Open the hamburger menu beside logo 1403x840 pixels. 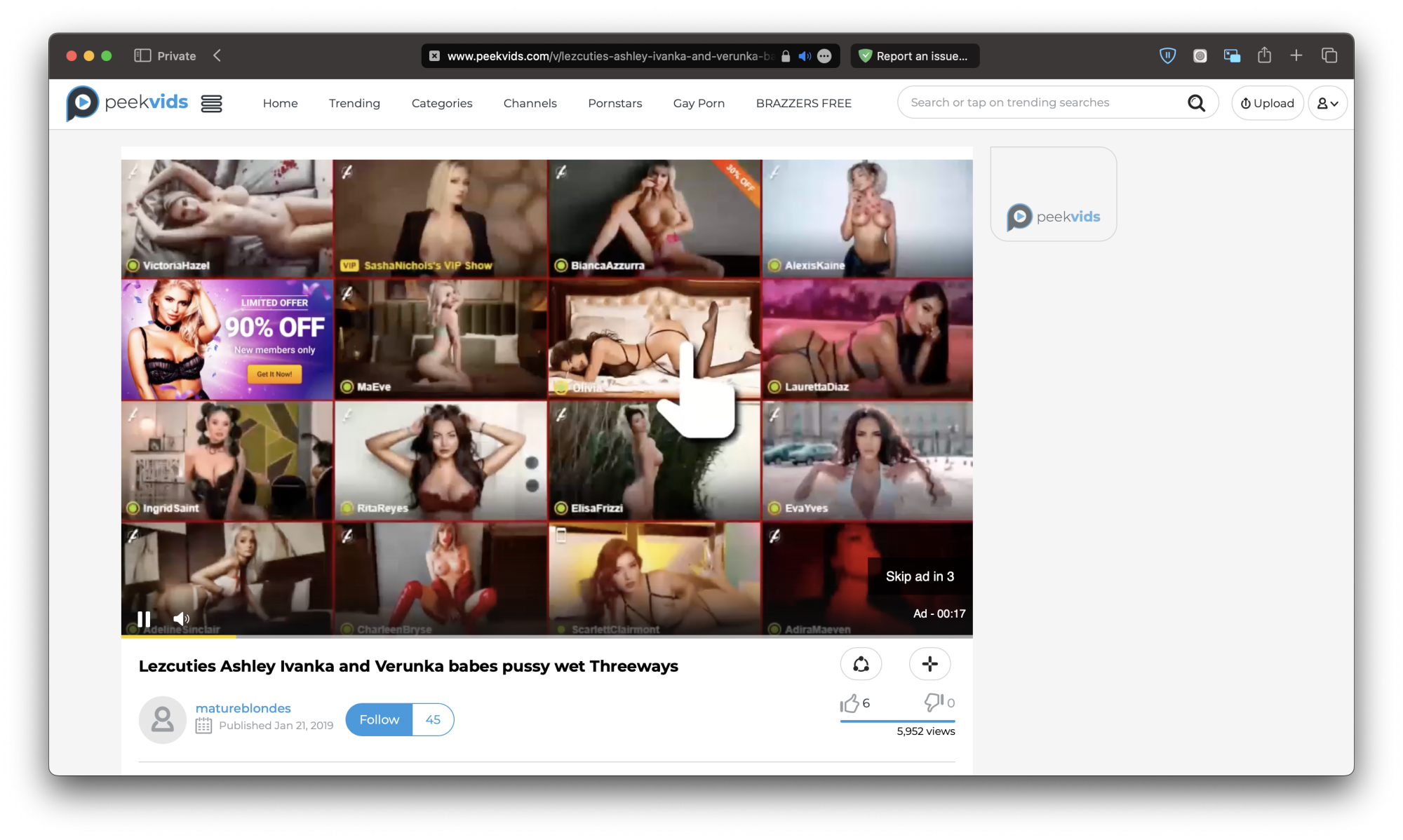pyautogui.click(x=211, y=104)
